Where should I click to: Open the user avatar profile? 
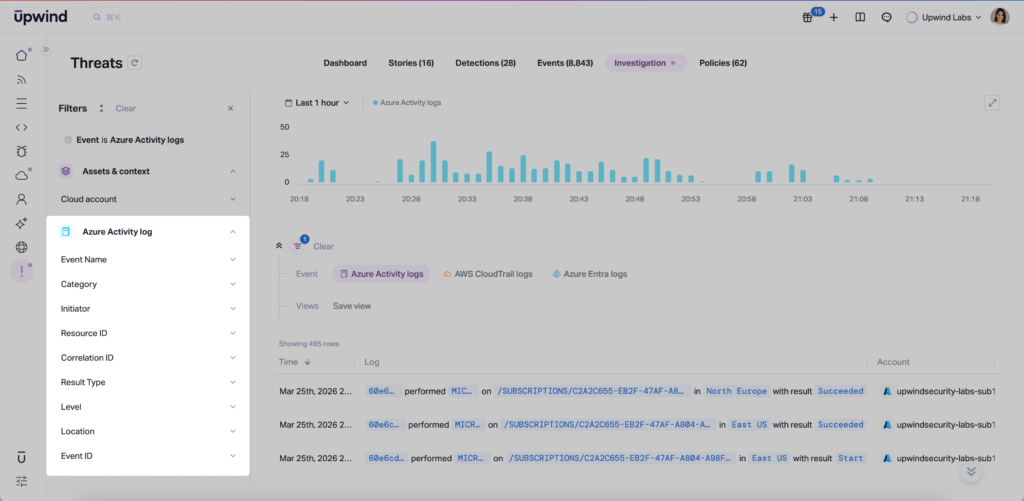pos(1000,17)
